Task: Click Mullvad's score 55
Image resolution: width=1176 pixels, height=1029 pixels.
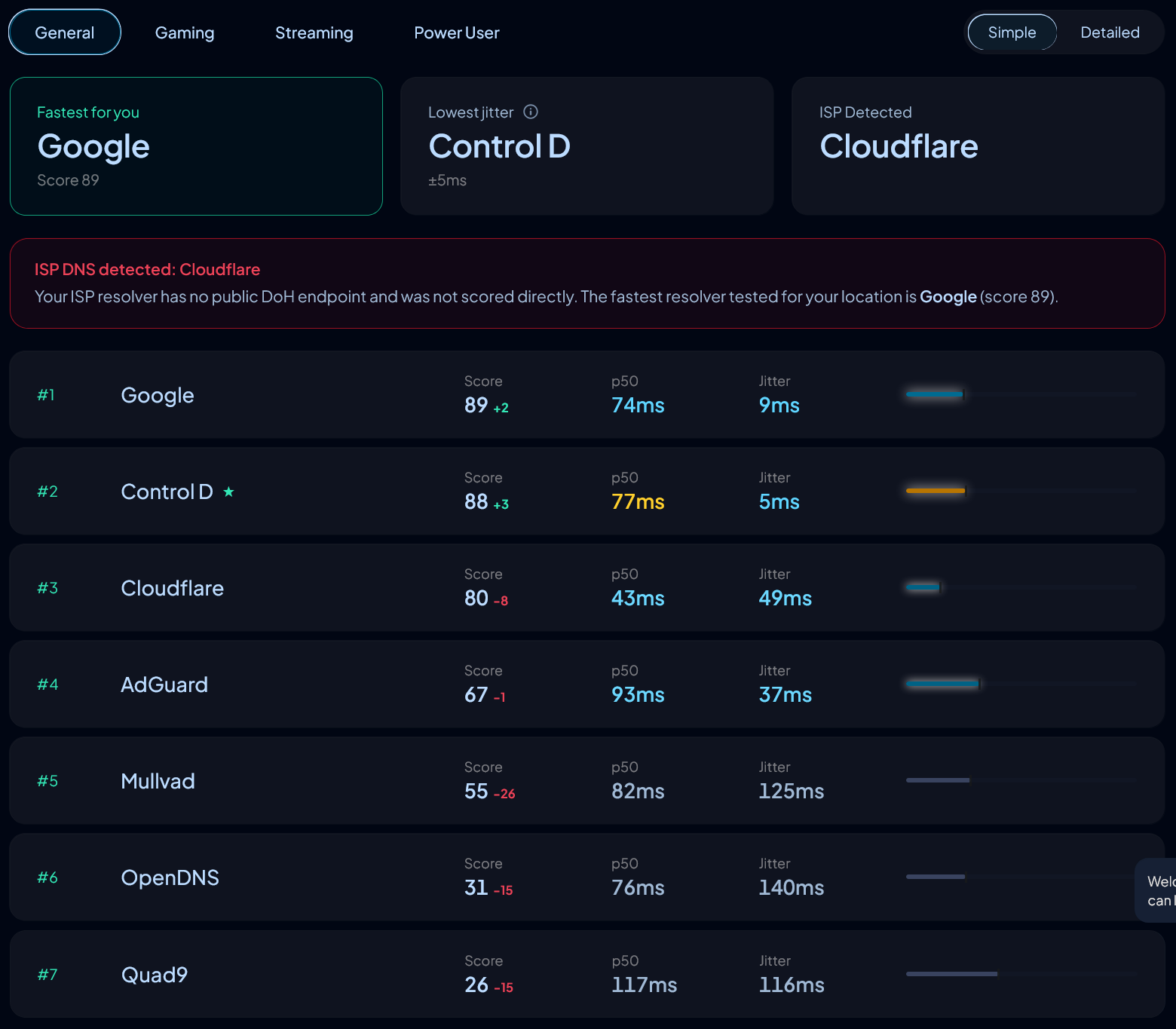Action: (476, 792)
